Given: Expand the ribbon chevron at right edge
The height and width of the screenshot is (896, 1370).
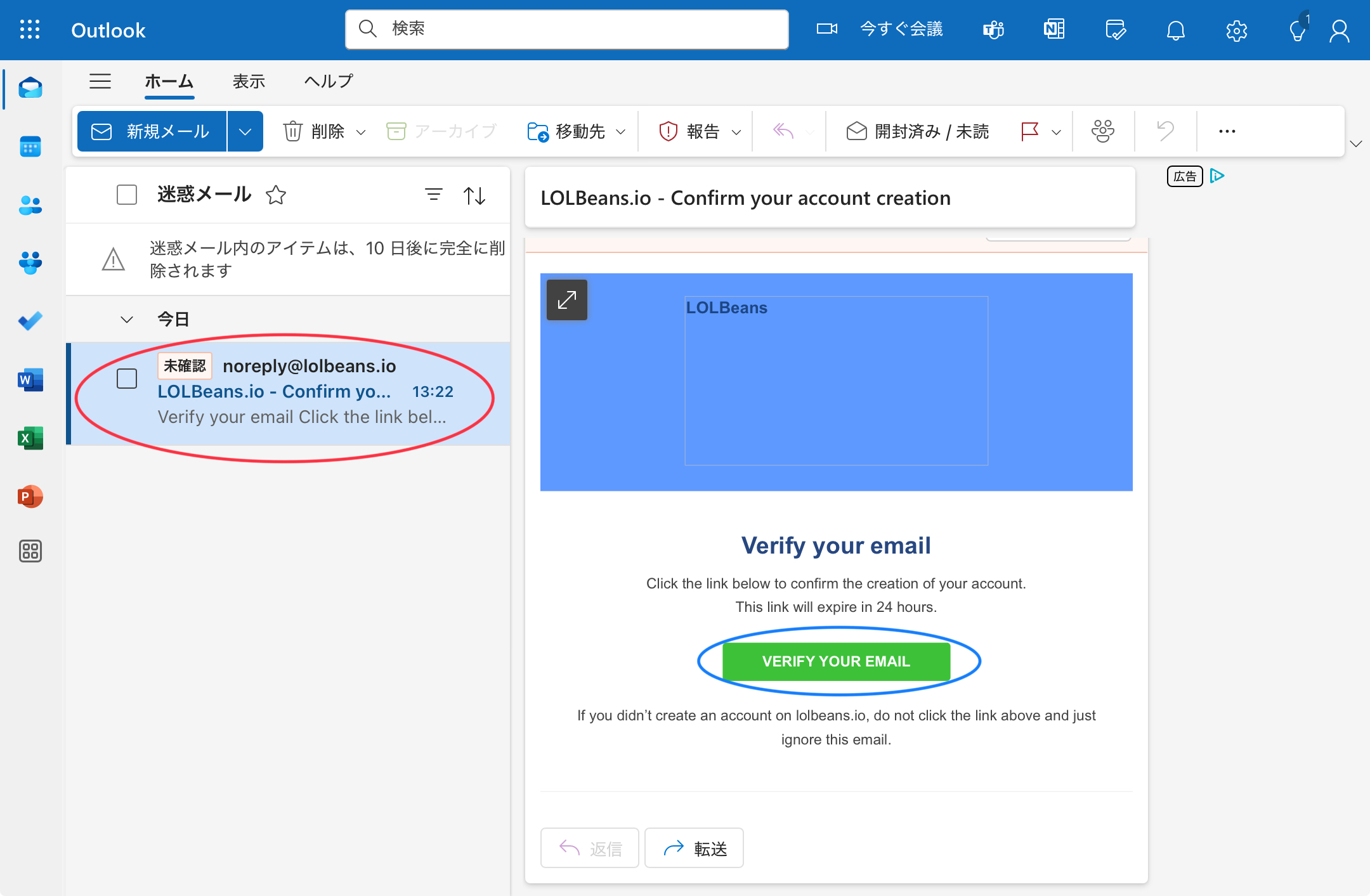Looking at the screenshot, I should (1356, 144).
